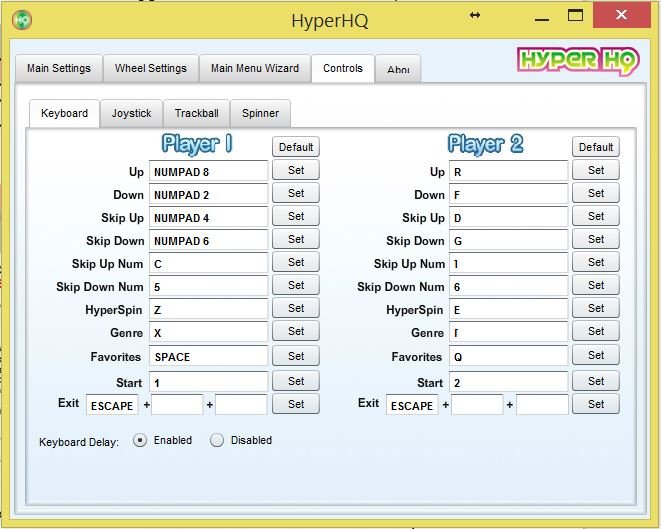Set the Player 2 Down key
661x529 pixels.
coord(596,193)
